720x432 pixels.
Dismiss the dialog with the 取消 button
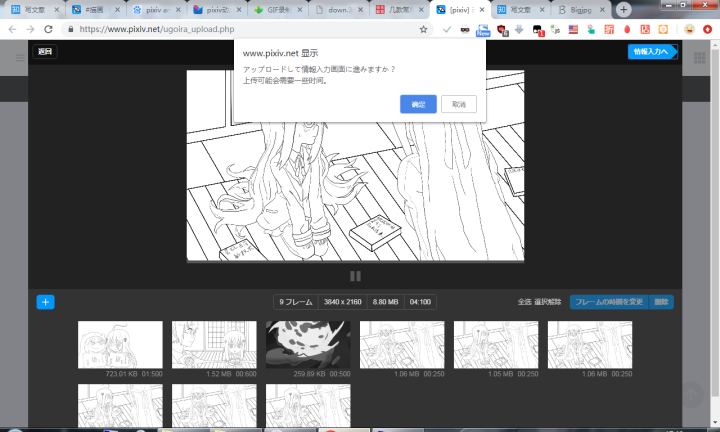pyautogui.click(x=458, y=104)
